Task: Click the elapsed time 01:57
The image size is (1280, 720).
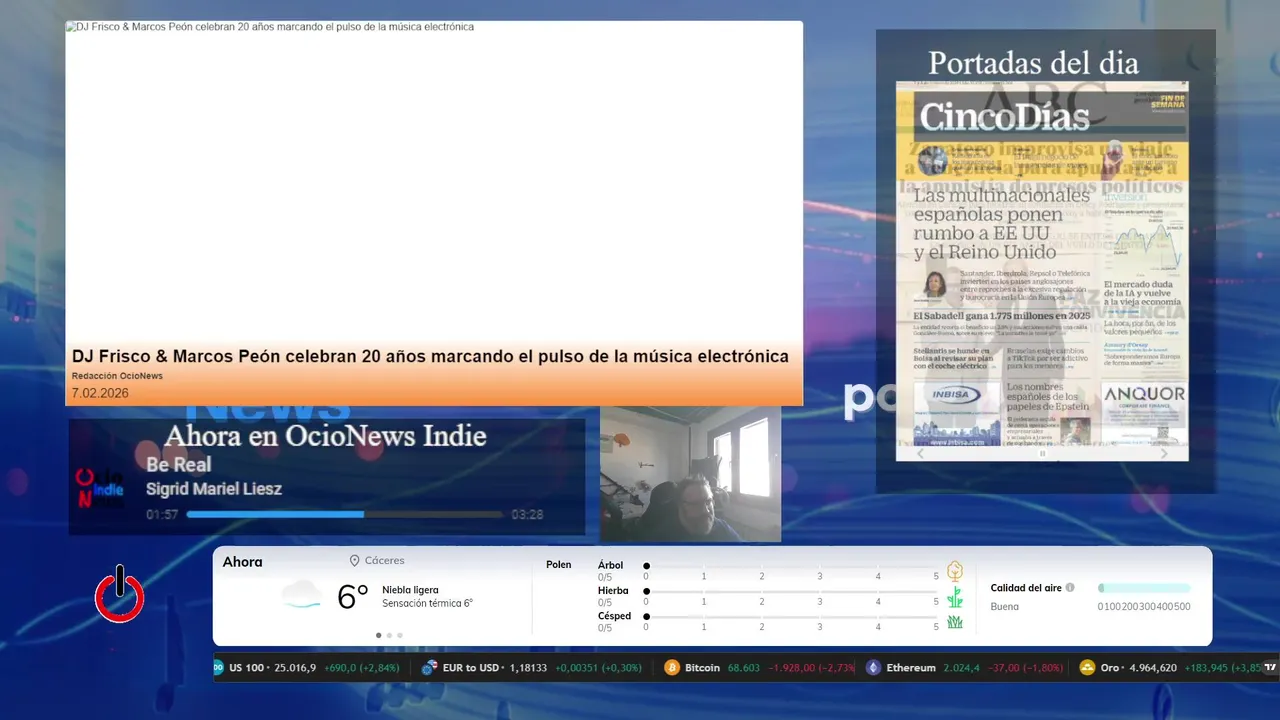Action: click(162, 515)
